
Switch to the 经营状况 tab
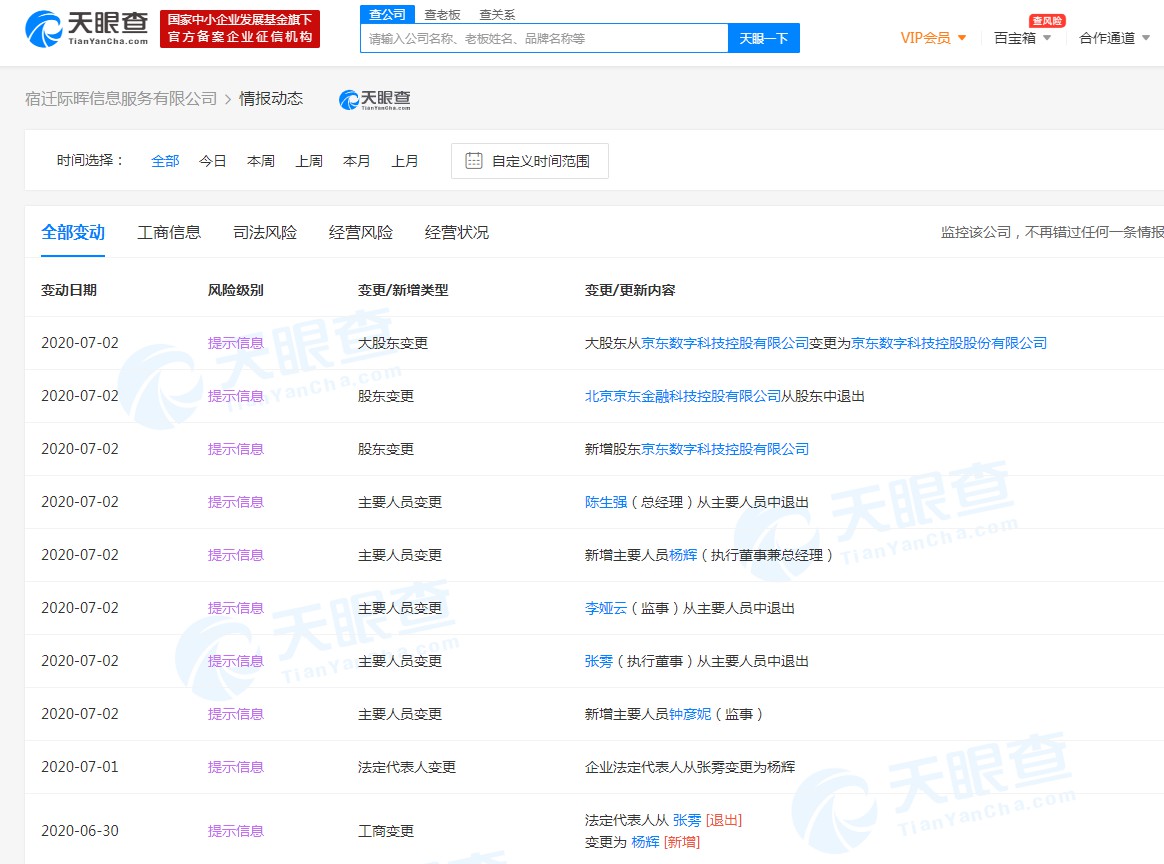[x=457, y=232]
